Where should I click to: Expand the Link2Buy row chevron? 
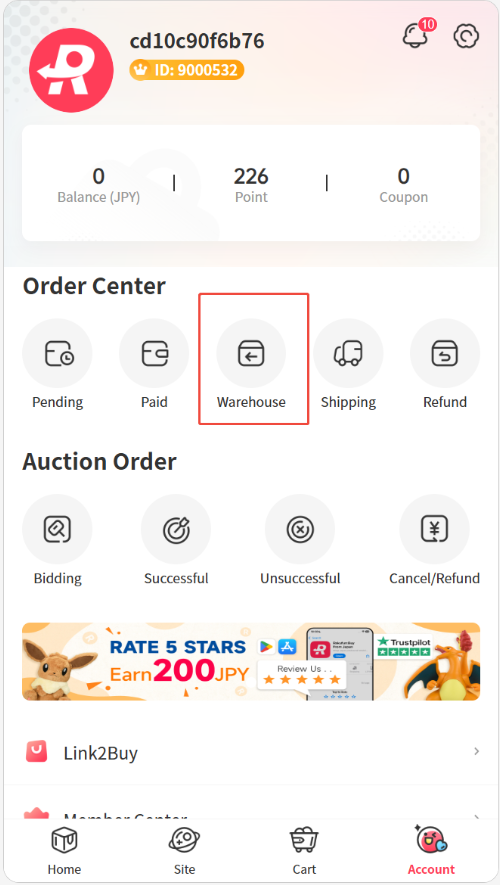(x=477, y=751)
